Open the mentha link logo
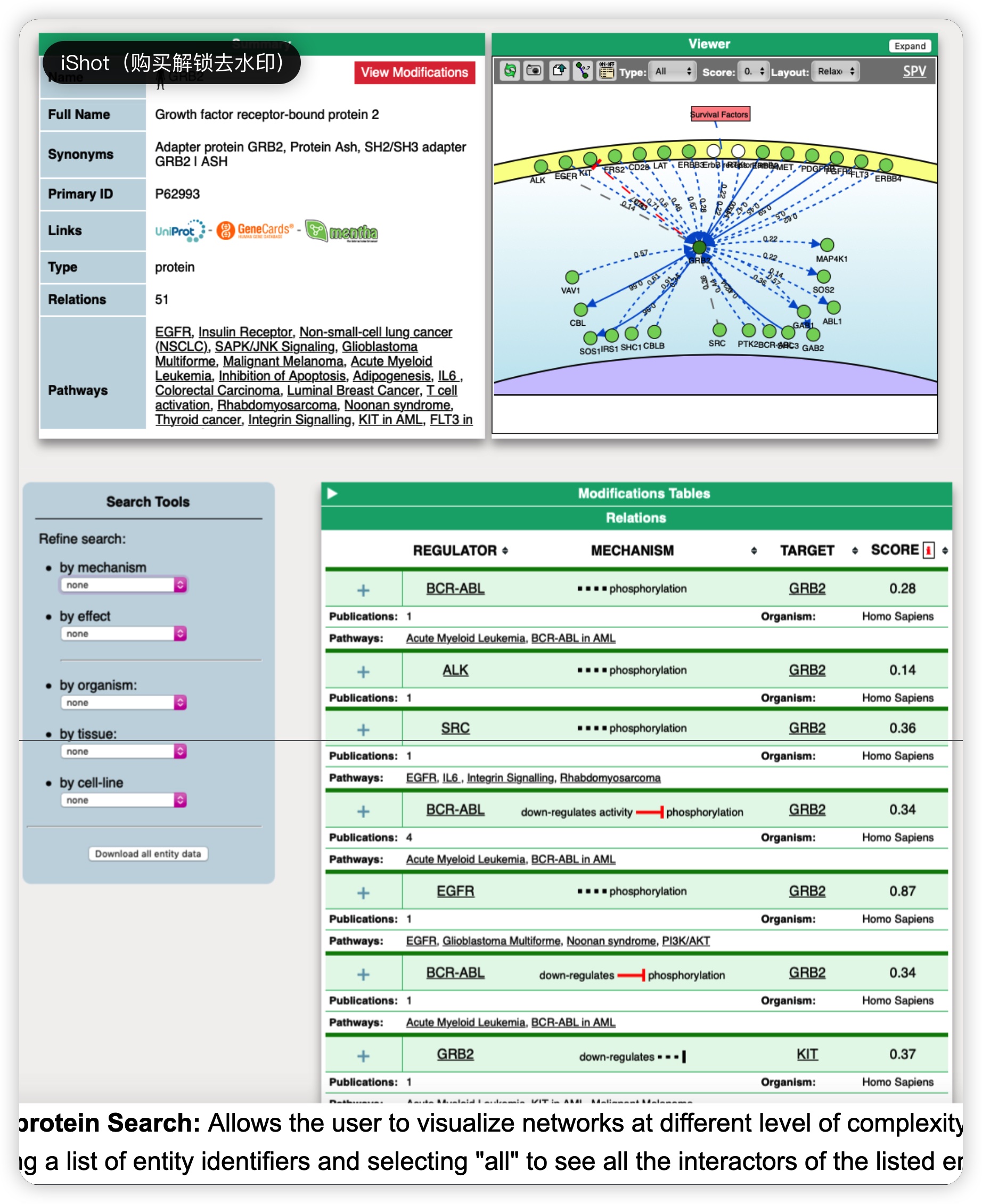Viewport: 982px width, 1204px height. (342, 231)
